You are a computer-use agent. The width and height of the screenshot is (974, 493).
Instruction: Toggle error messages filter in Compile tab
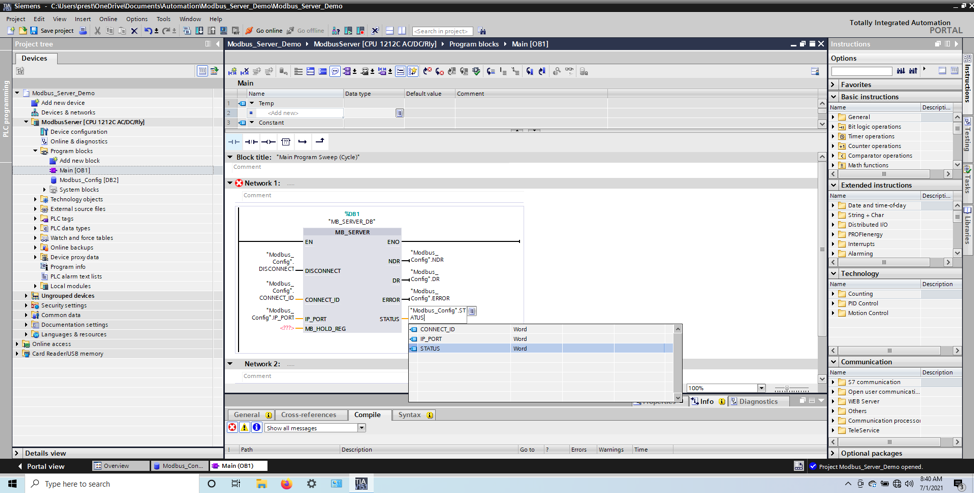click(232, 428)
